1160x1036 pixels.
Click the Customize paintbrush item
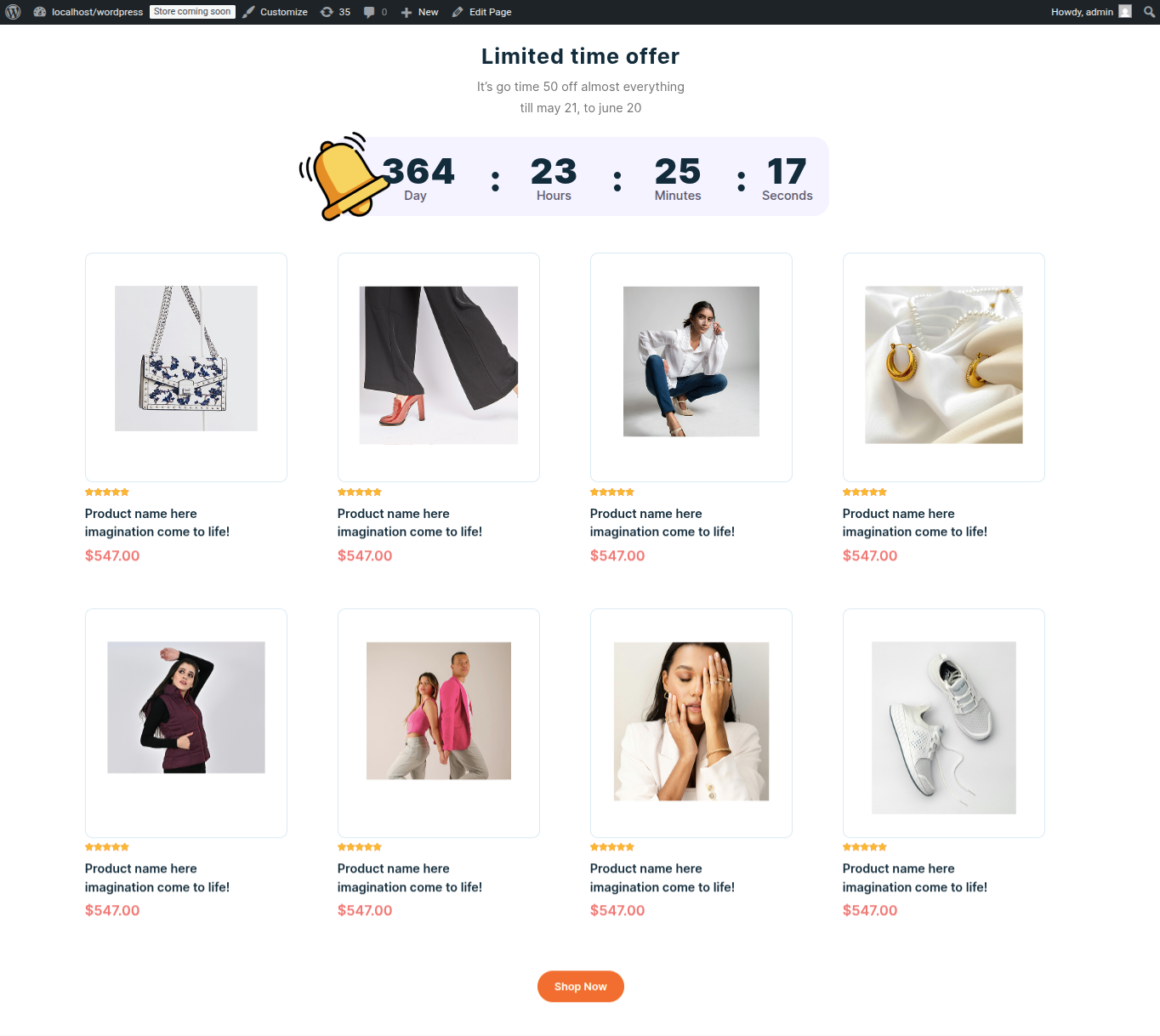[x=275, y=12]
